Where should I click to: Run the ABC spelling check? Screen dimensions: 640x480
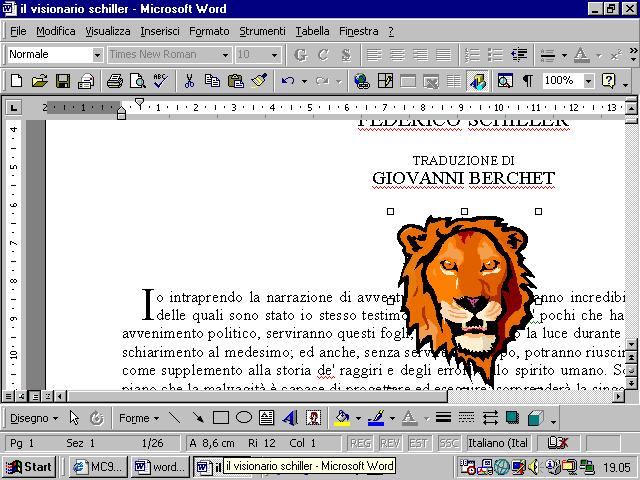[160, 81]
